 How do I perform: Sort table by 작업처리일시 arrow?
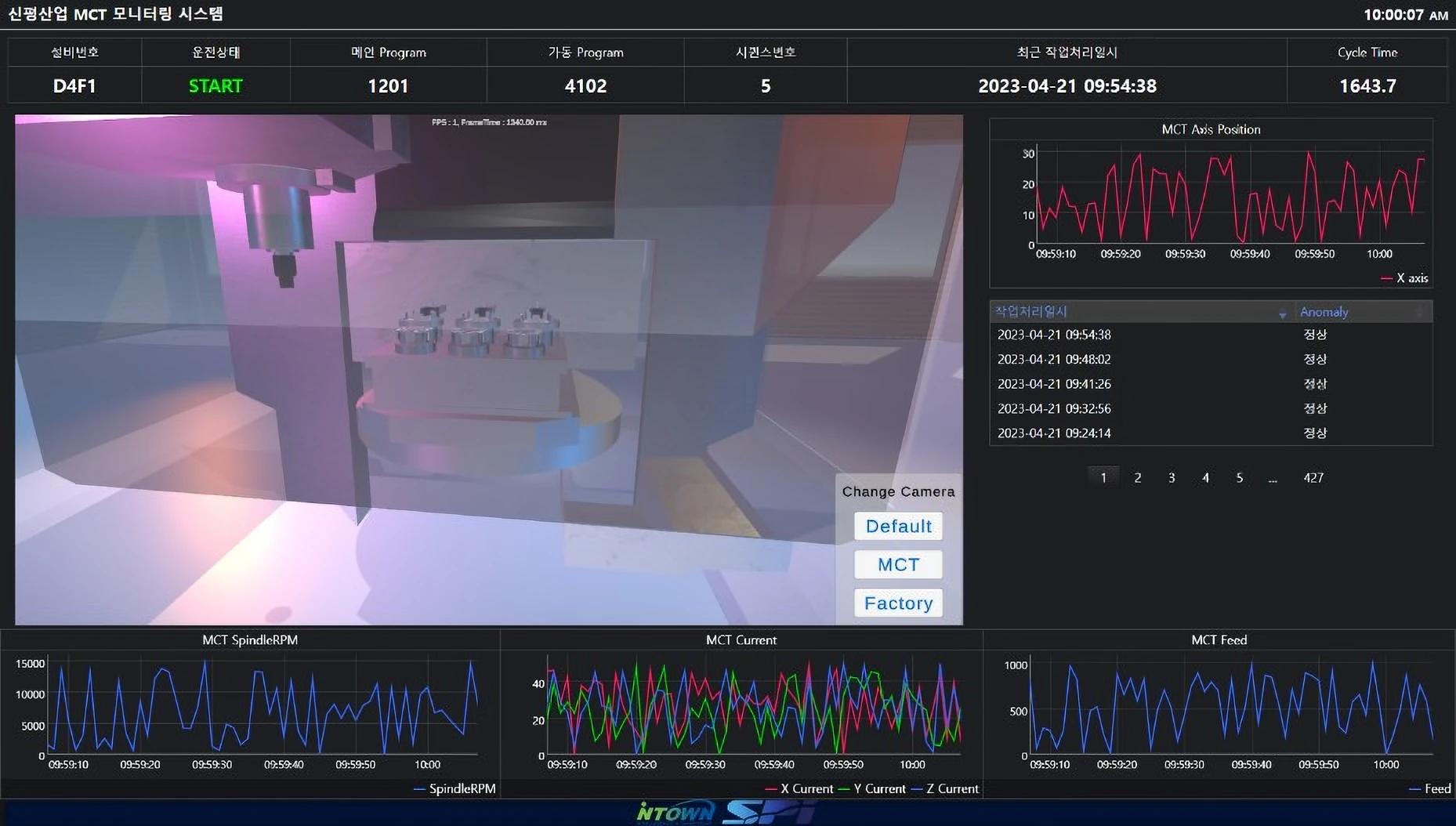[x=1282, y=314]
